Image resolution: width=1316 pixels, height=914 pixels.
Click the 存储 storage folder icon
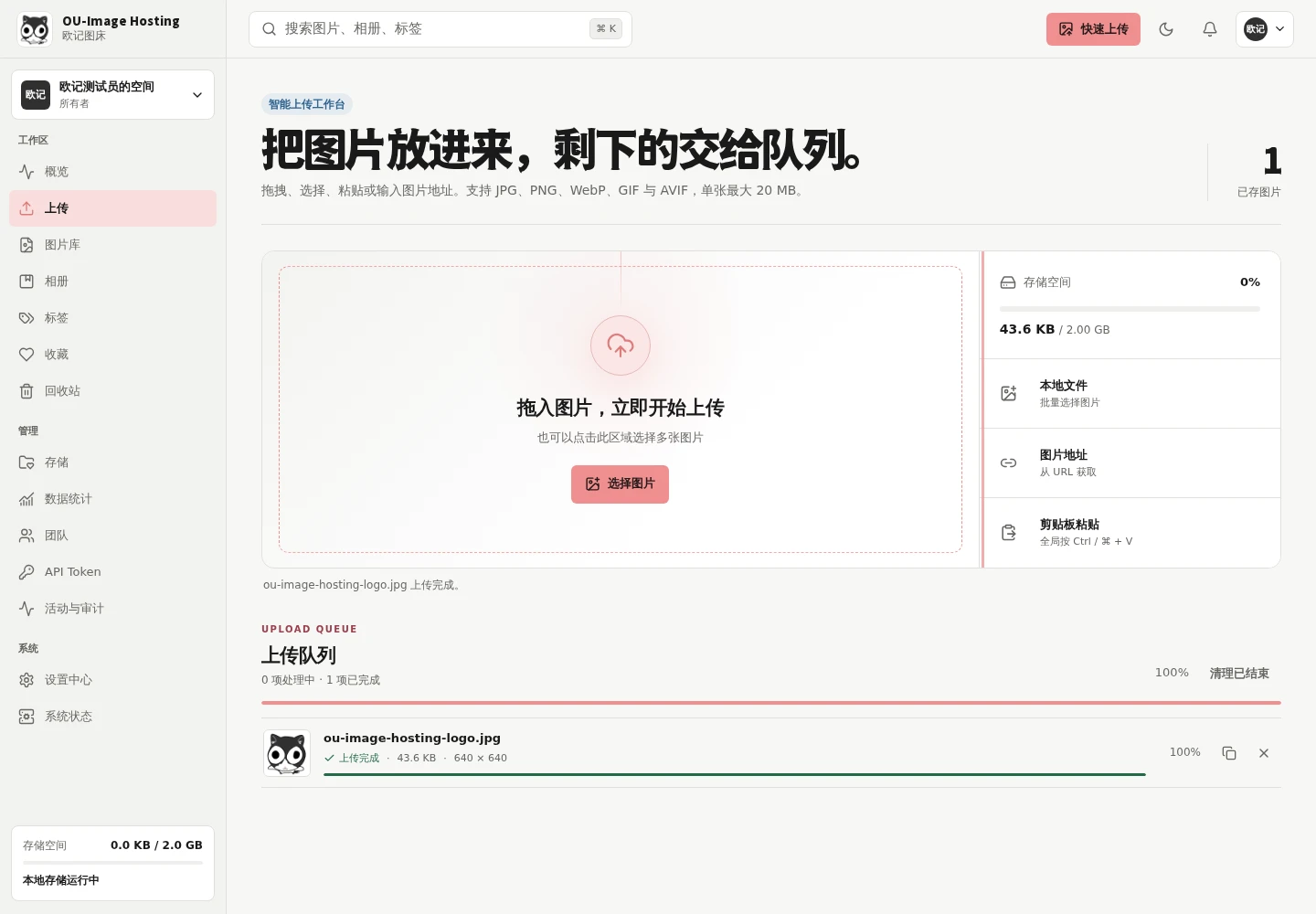pyautogui.click(x=27, y=462)
